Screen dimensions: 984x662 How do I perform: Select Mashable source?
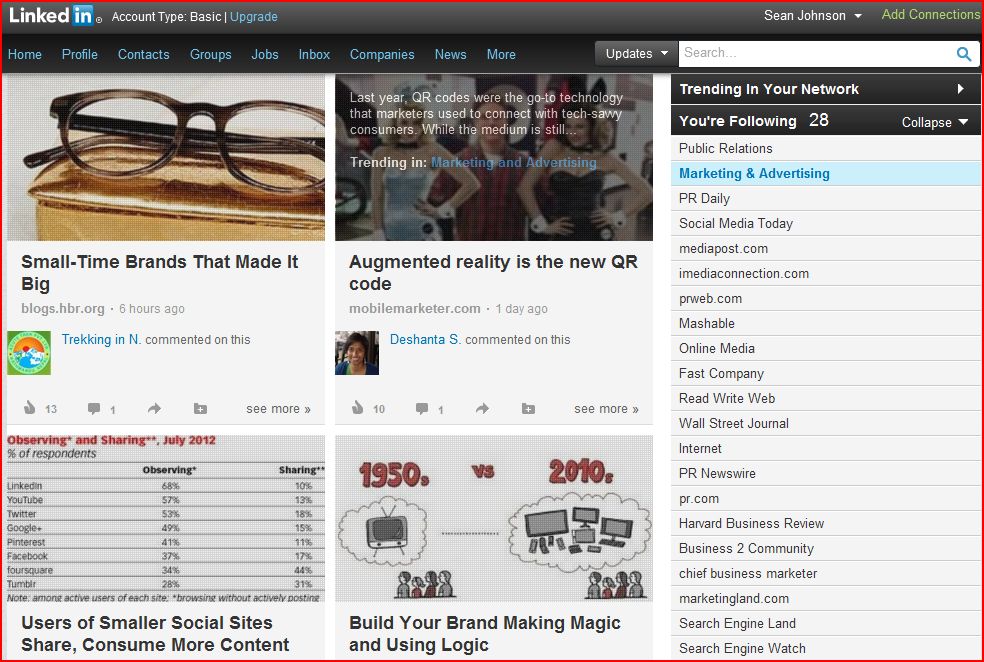tap(825, 324)
